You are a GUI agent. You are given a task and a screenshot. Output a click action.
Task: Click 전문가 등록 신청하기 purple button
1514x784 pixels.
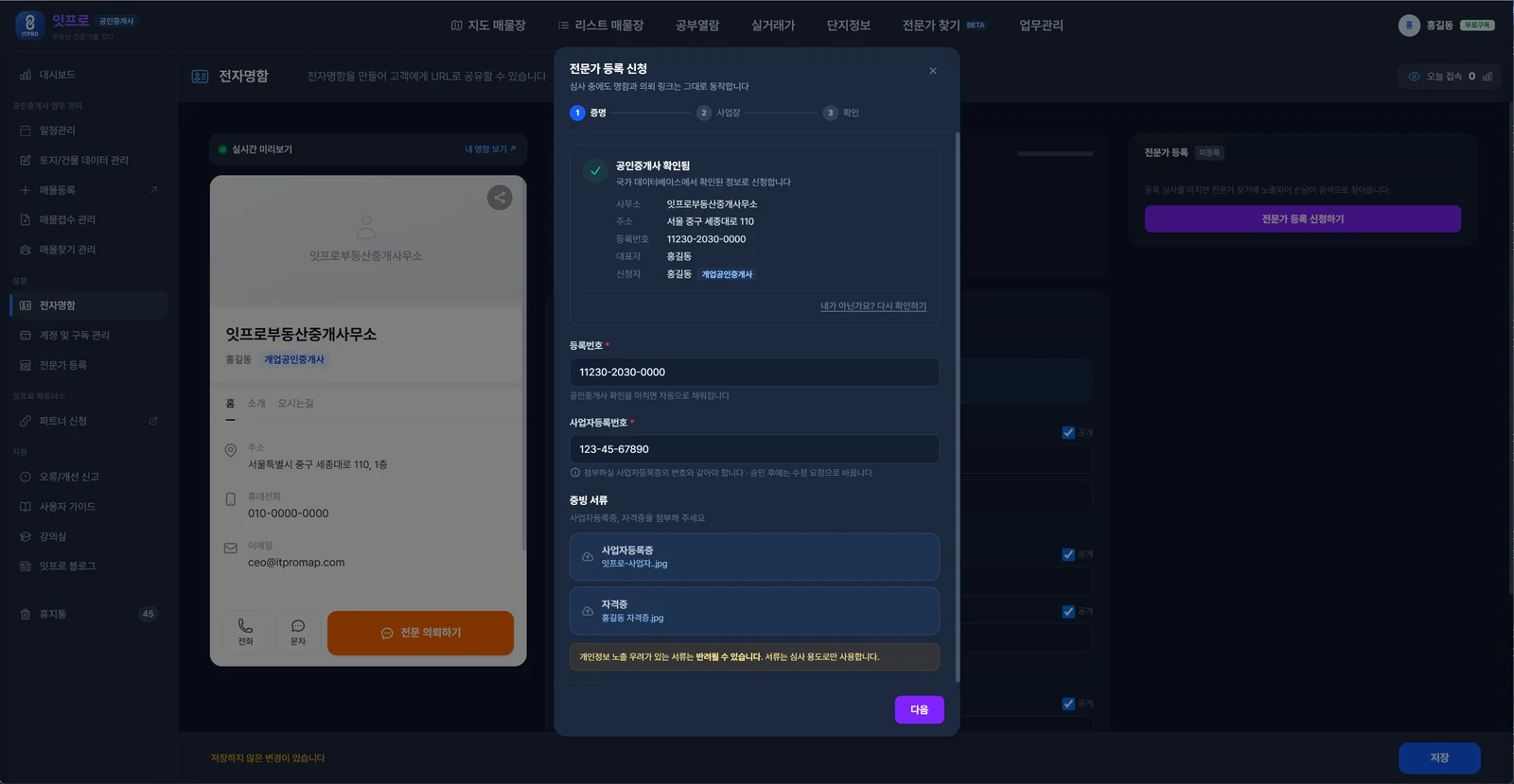(x=1303, y=219)
